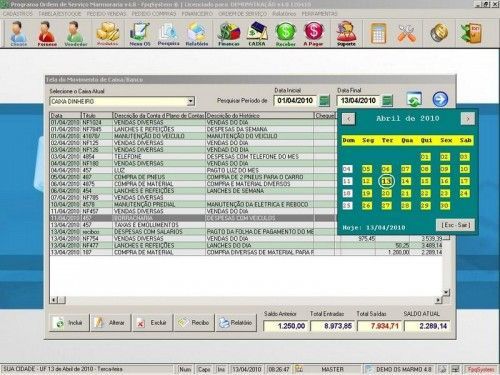
Task: Click the Total Saídas value 7.934,71
Action: pos(380,326)
